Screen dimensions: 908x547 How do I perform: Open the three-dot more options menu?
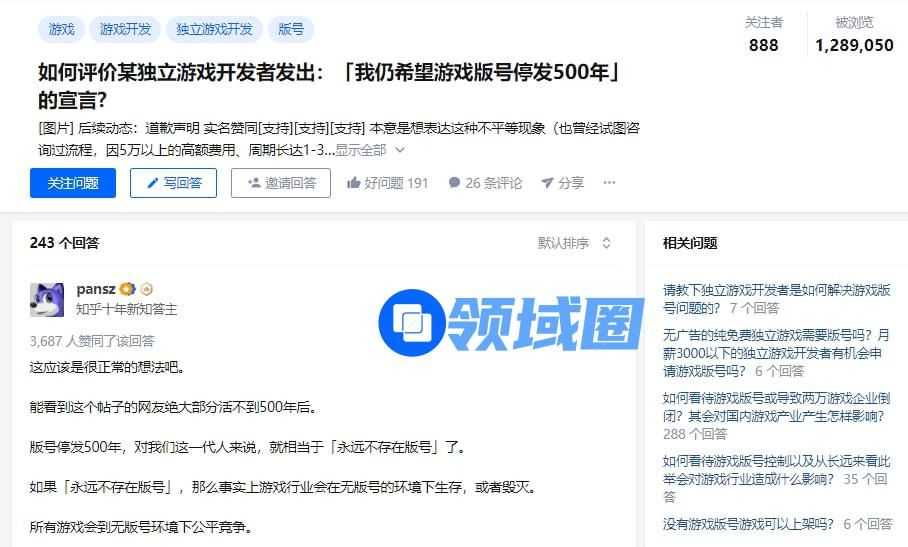pos(609,182)
